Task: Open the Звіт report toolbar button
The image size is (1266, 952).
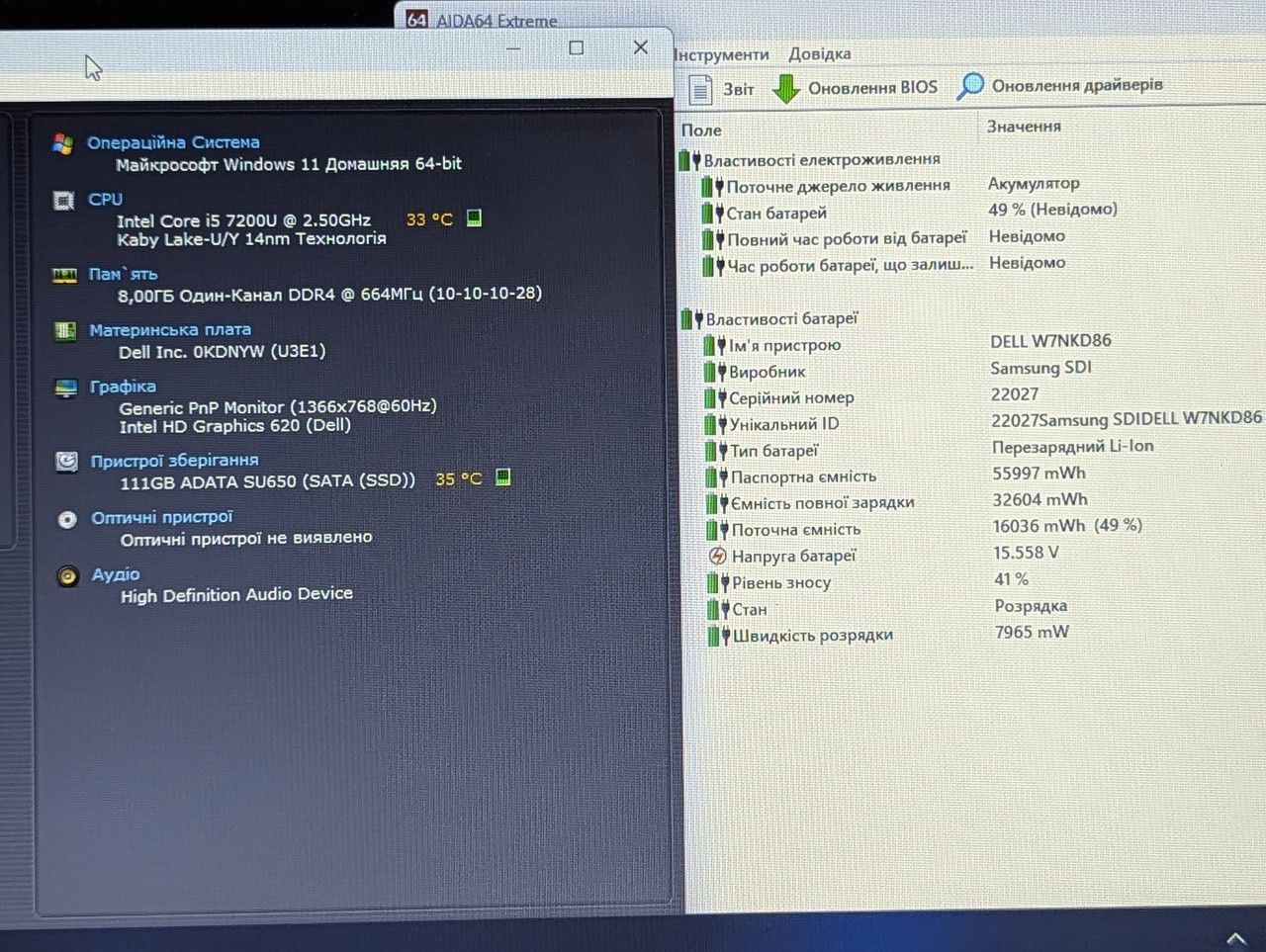Action: click(x=721, y=89)
